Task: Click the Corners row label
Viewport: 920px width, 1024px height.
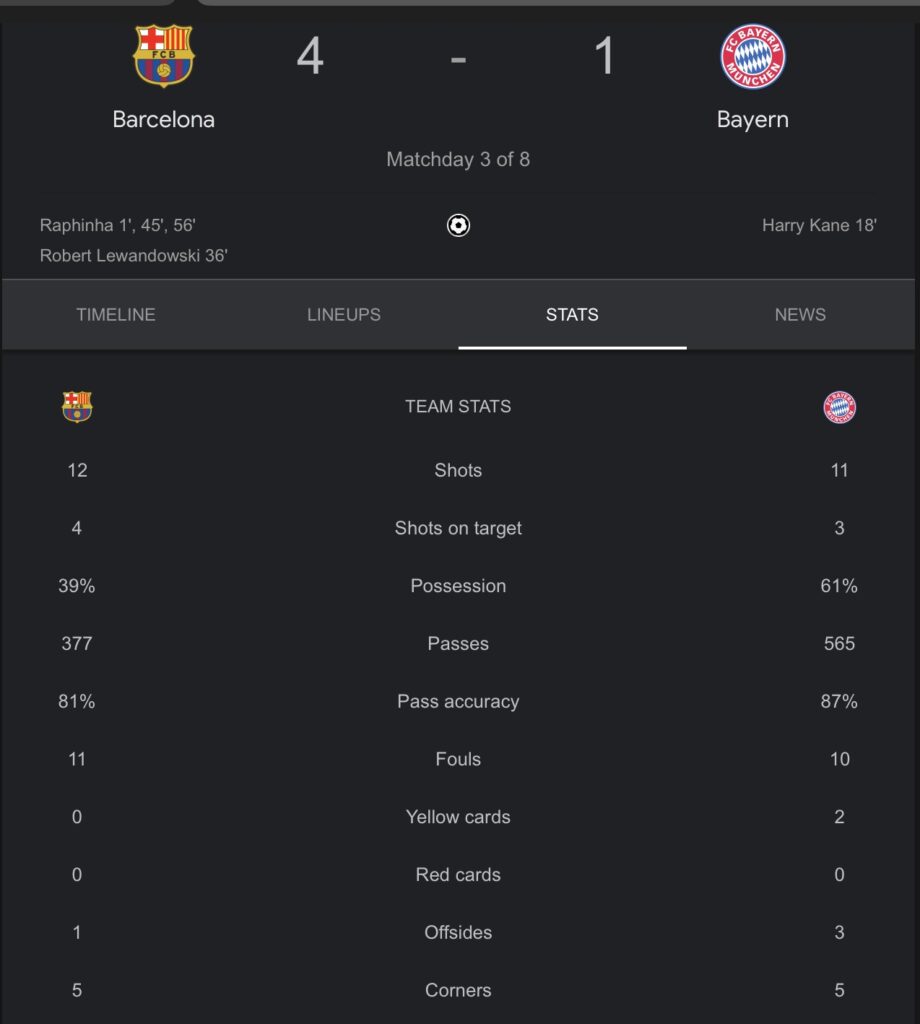Action: click(x=458, y=990)
